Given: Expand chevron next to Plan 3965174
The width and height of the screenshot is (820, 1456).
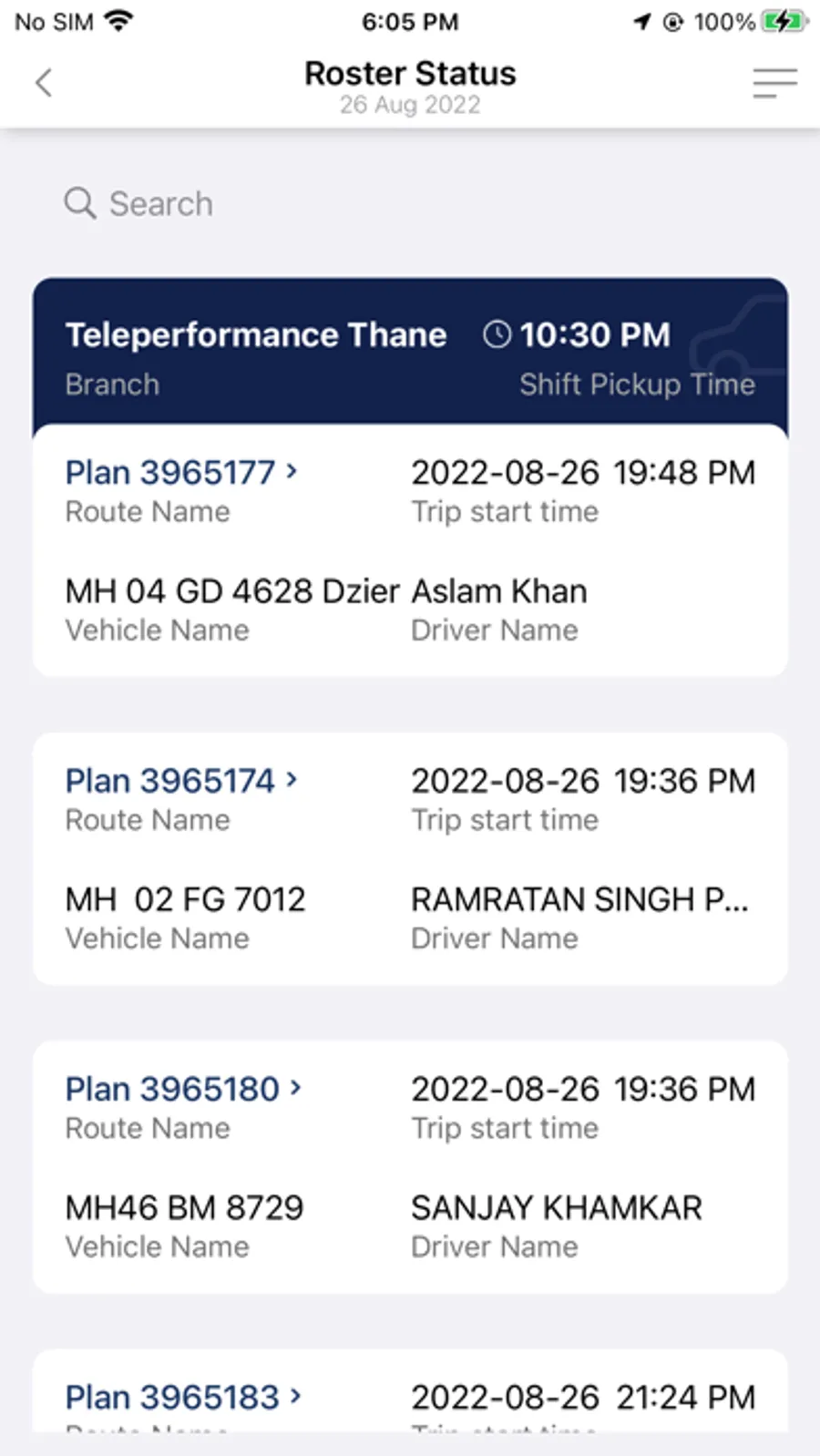Looking at the screenshot, I should pos(292,779).
